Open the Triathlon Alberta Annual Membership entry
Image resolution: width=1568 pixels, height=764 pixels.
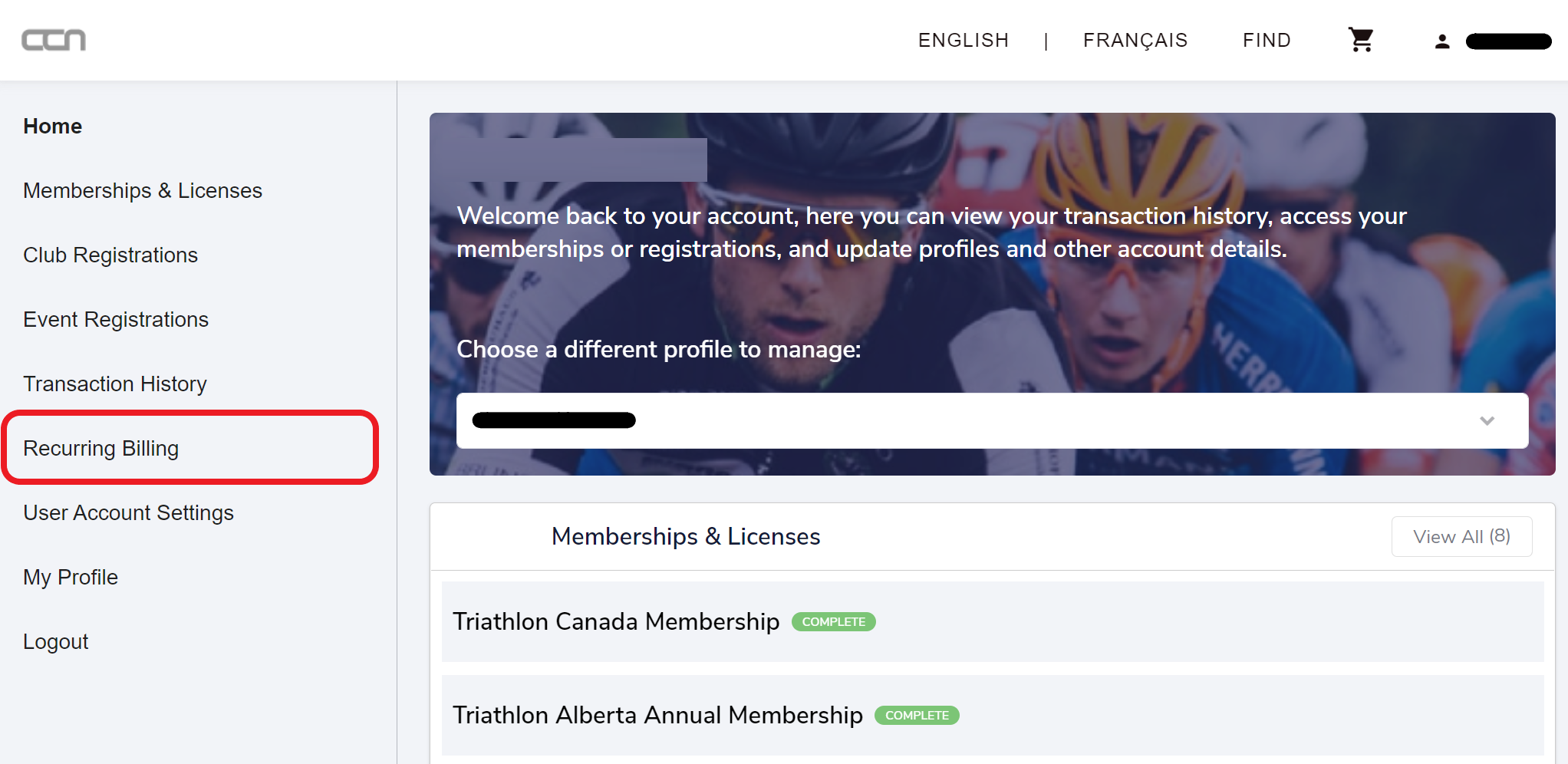click(657, 715)
